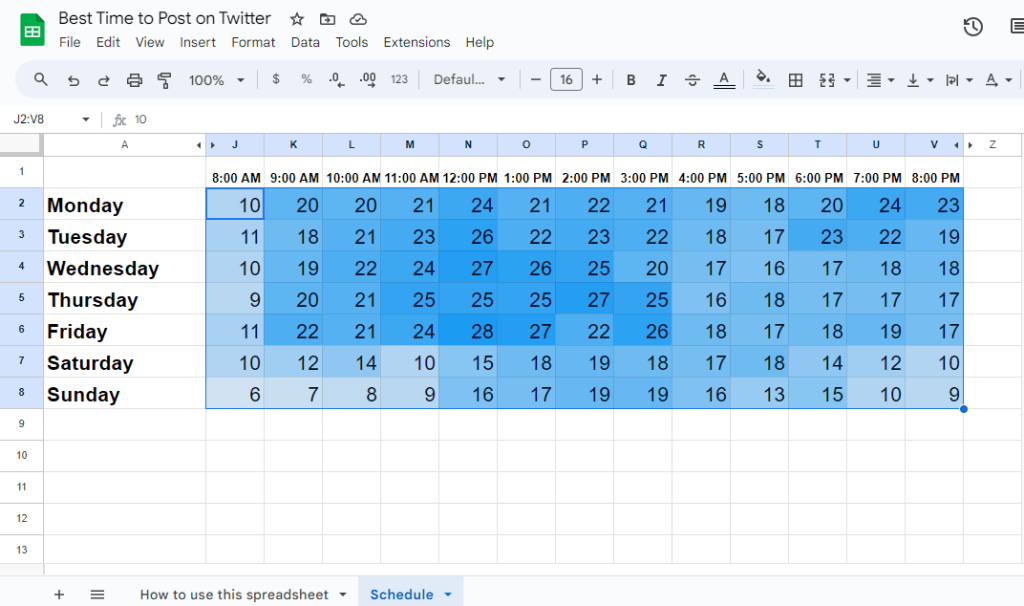Format selection as currency
This screenshot has height=606, width=1024.
point(276,80)
